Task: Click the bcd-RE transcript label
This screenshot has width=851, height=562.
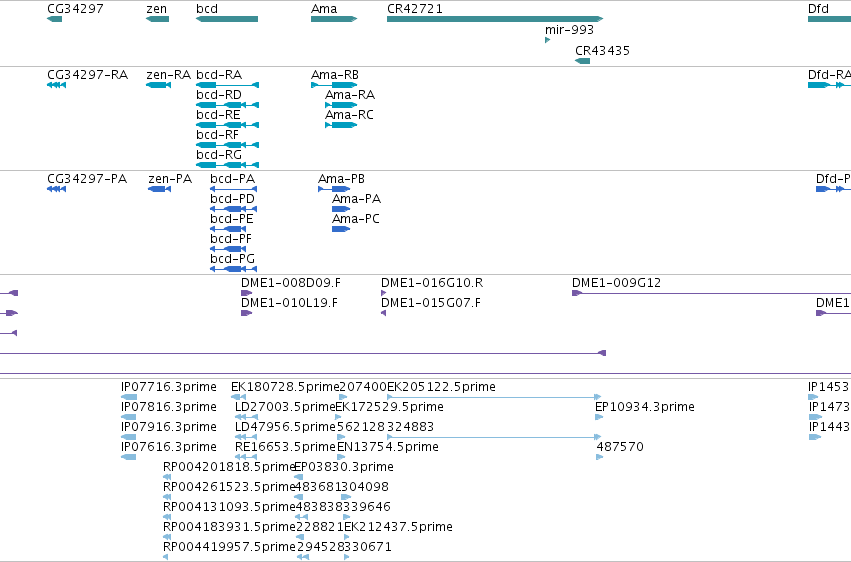Action: tap(218, 115)
